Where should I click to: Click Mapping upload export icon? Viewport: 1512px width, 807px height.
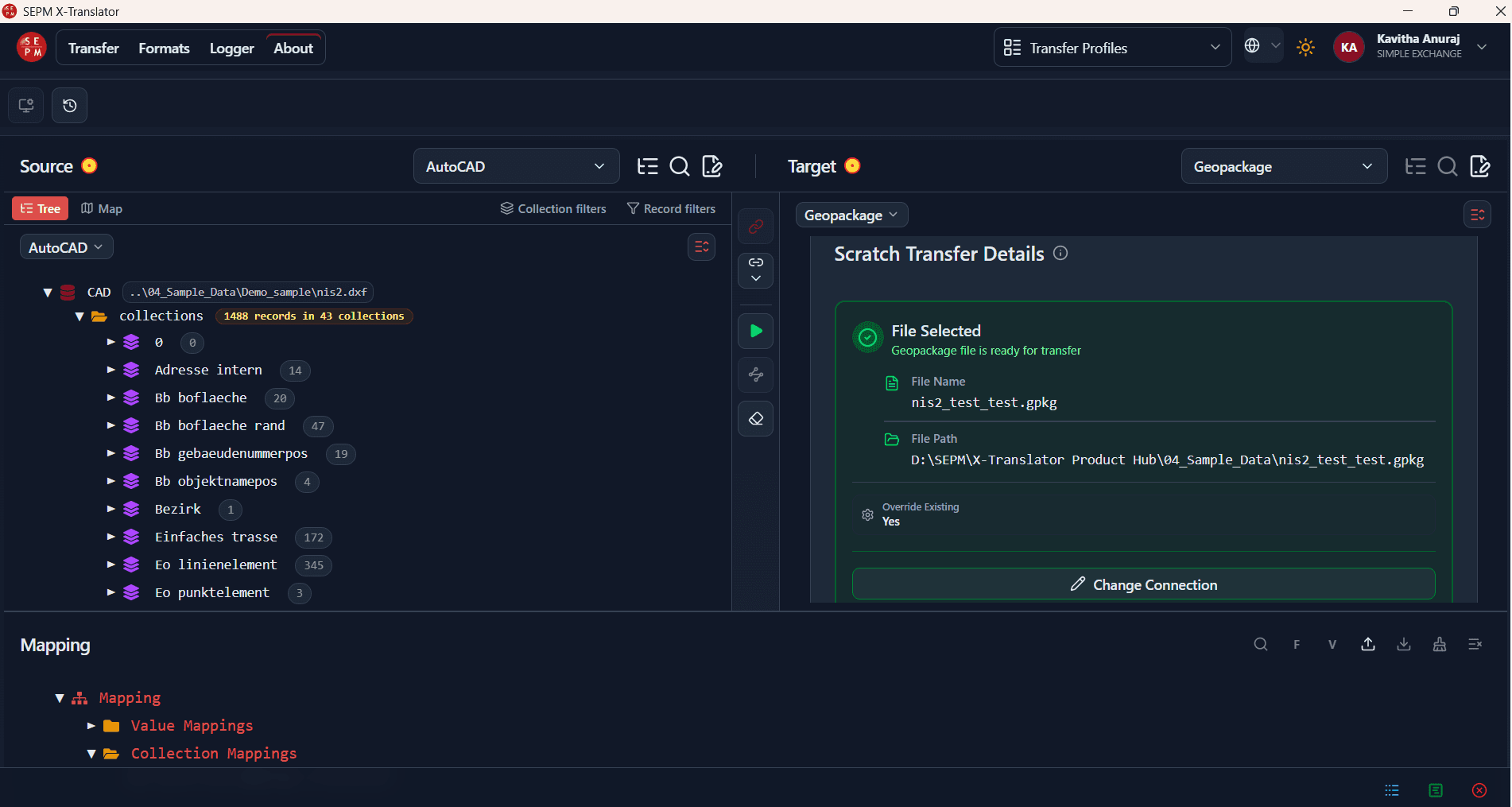(1368, 644)
